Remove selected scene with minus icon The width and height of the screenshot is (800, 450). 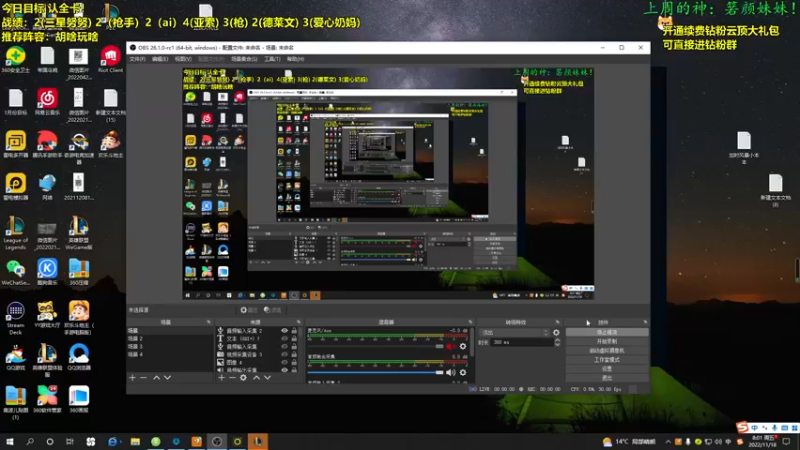click(143, 378)
